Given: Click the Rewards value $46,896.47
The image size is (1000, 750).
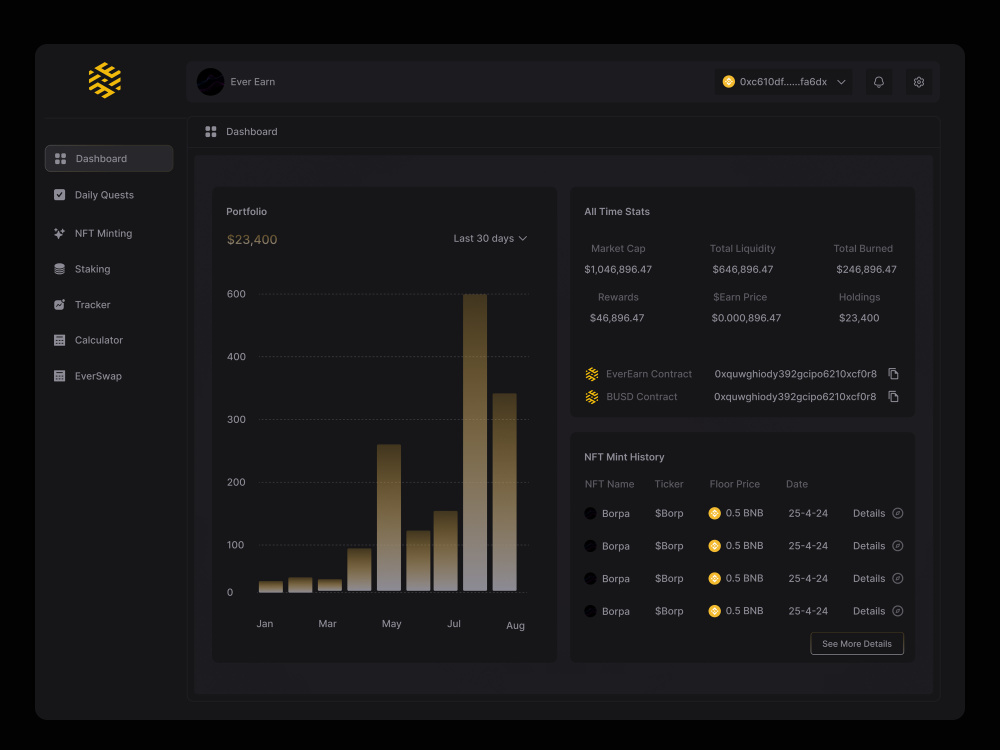Looking at the screenshot, I should coord(617,318).
